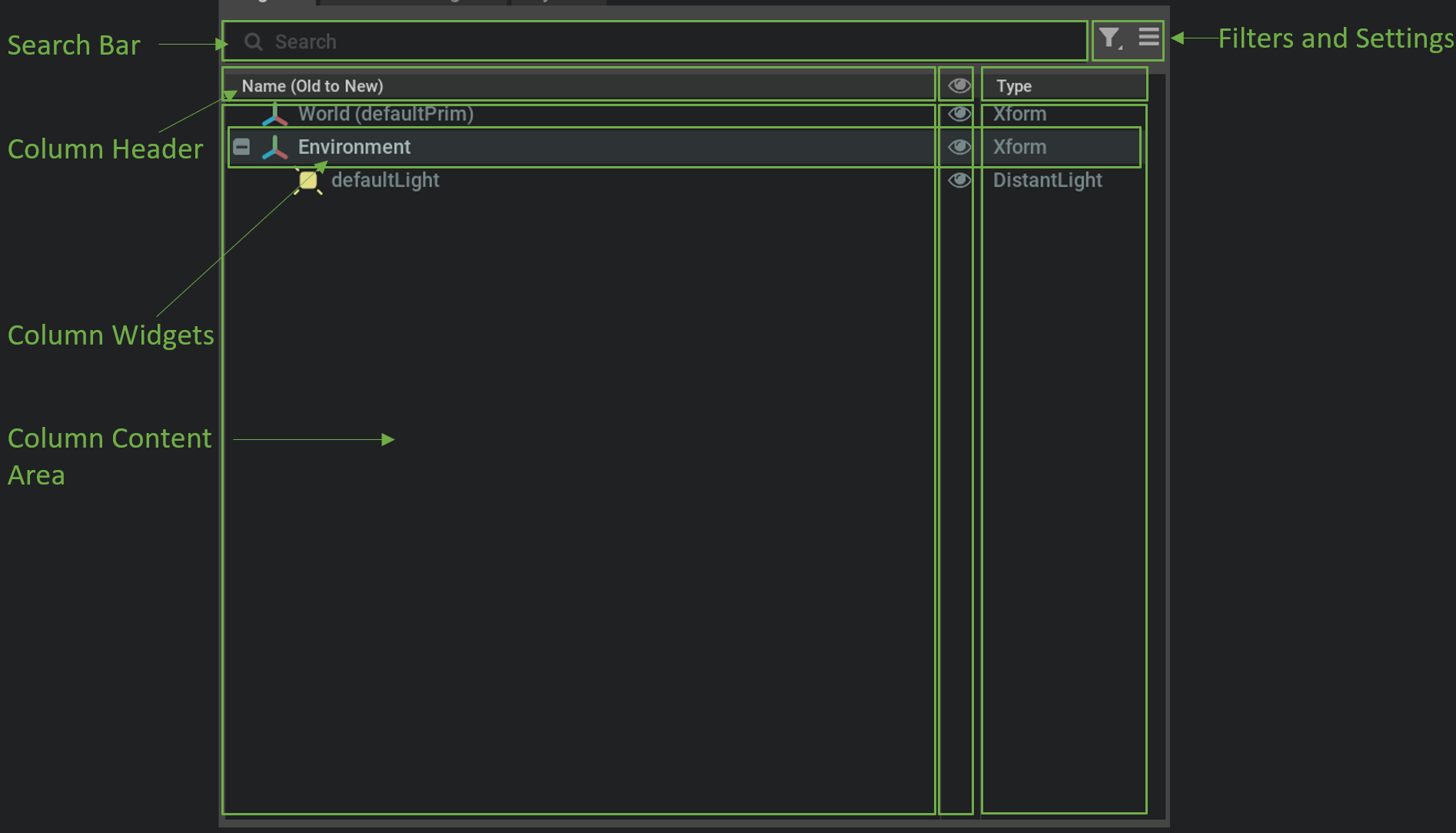Toggle visibility of defaultLight
The width and height of the screenshot is (1456, 833).
click(x=959, y=180)
